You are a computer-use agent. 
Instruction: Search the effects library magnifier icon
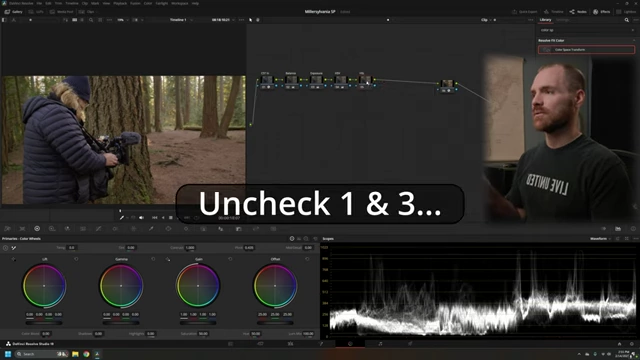pyautogui.click(x=627, y=20)
